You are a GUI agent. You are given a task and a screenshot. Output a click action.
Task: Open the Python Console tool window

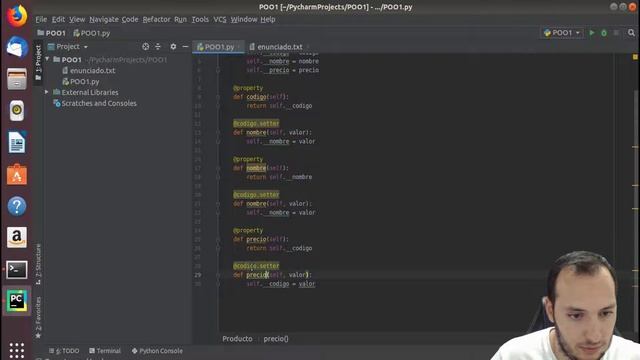point(157,351)
